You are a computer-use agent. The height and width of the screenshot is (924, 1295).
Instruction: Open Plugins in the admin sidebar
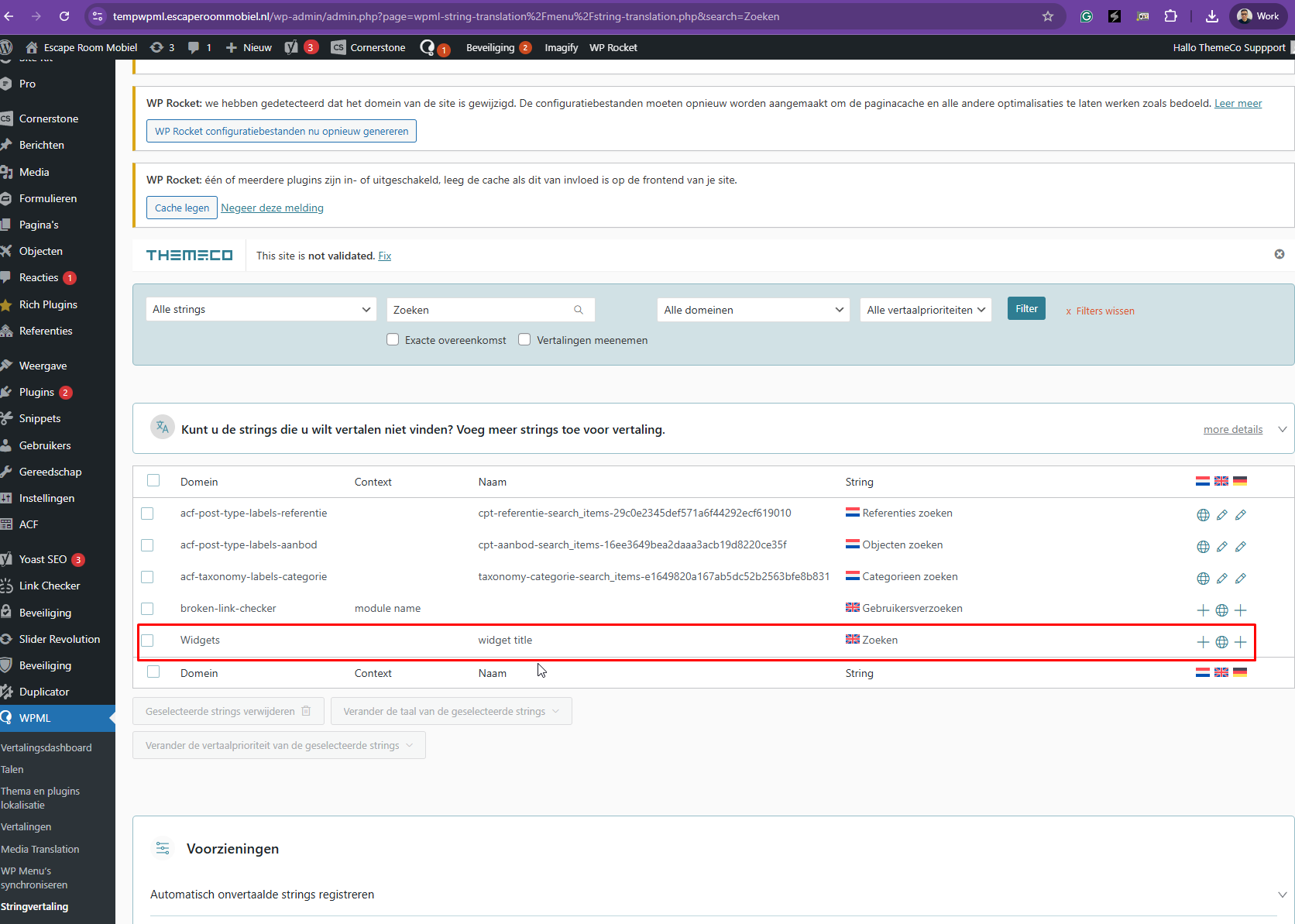coord(36,392)
